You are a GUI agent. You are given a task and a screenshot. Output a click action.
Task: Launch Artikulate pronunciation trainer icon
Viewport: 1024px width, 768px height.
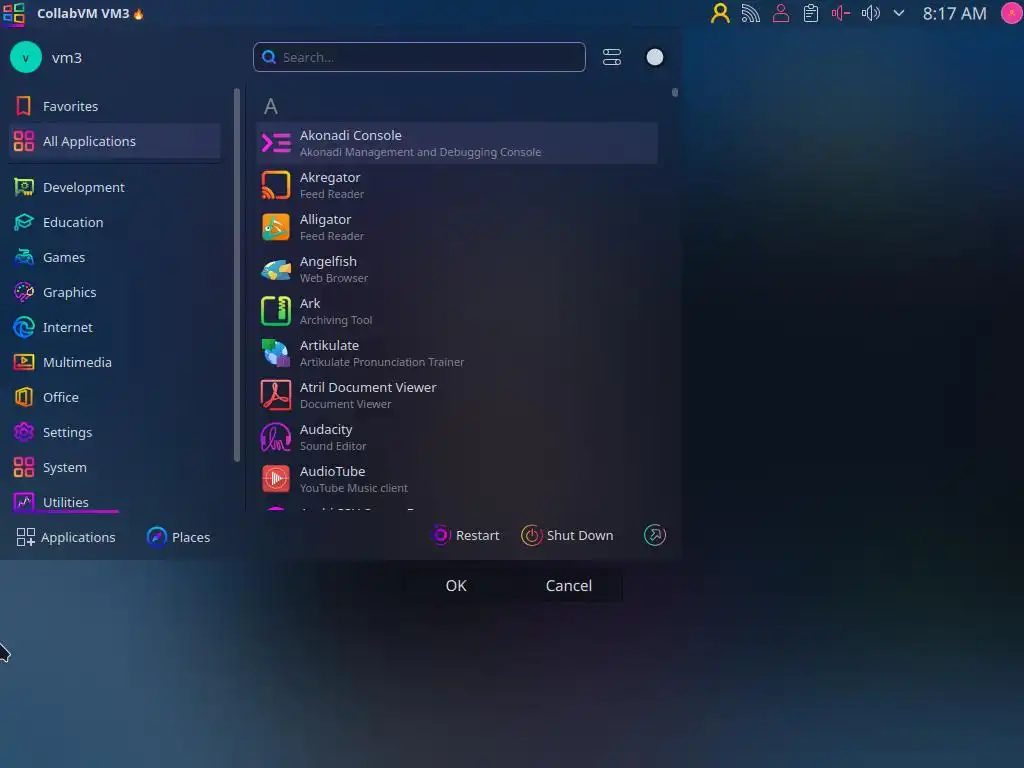(x=276, y=353)
